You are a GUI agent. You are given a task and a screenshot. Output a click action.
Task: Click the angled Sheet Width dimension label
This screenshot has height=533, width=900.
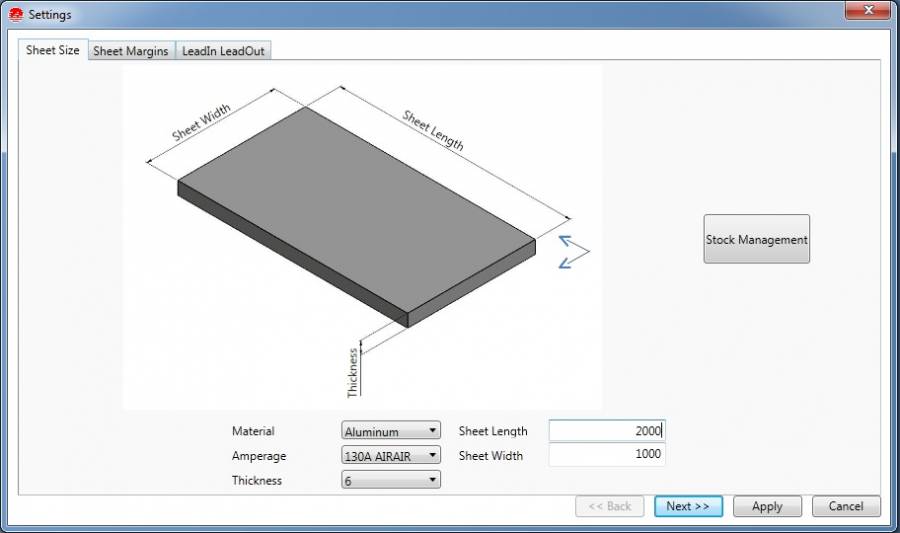pos(201,125)
